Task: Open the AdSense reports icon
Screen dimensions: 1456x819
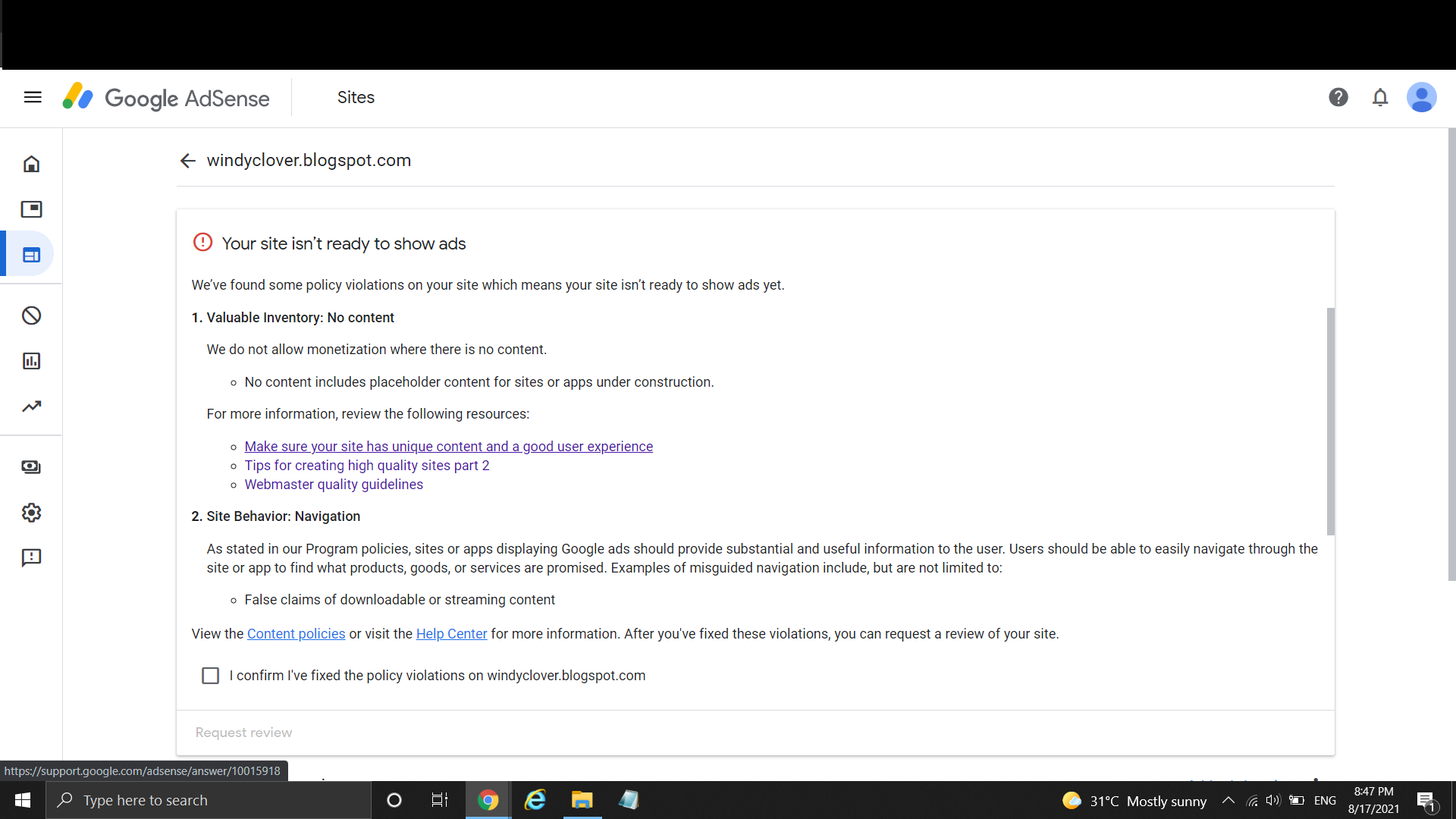Action: tap(31, 360)
